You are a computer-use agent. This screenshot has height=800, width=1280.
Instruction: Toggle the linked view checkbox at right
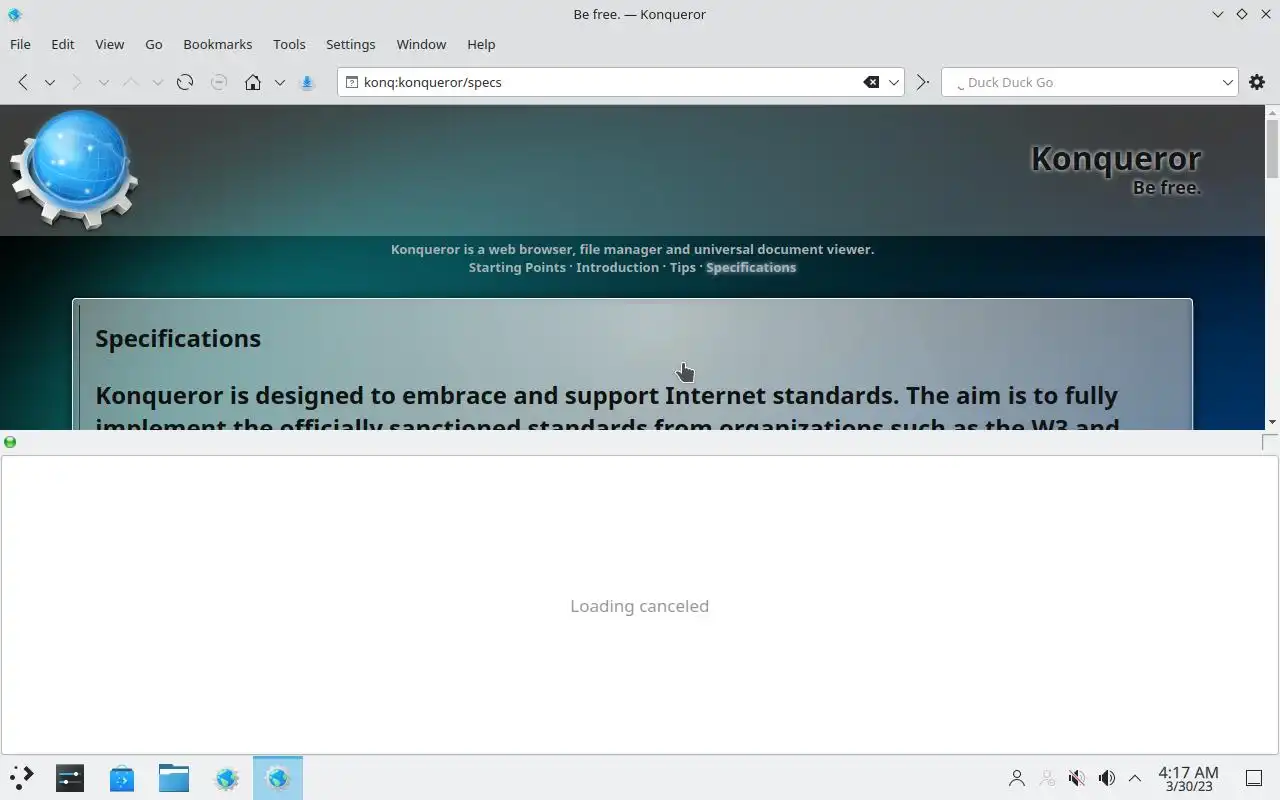[1270, 442]
